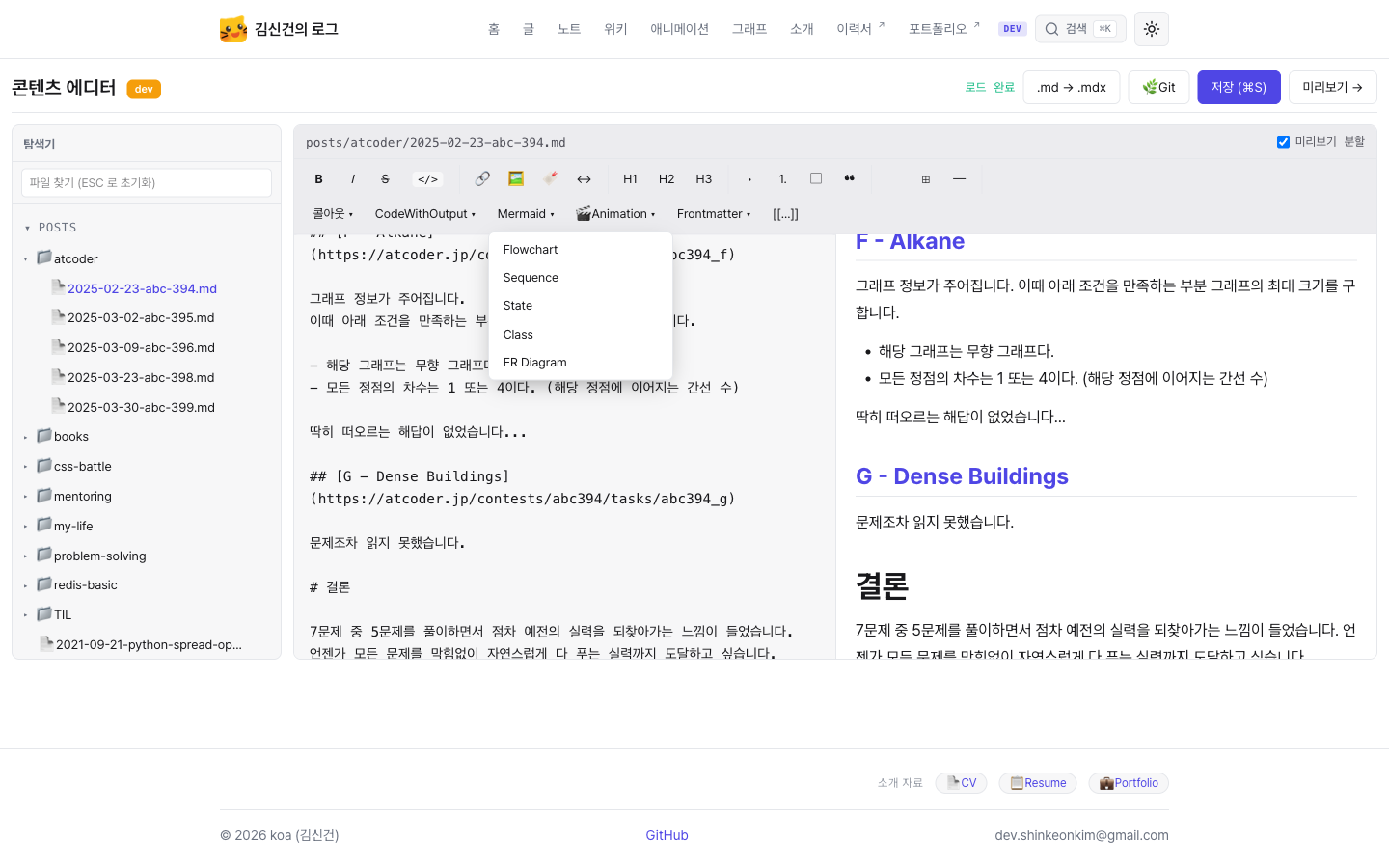This screenshot has height=868, width=1389.
Task: Select ER Diagram from the Mermaid menu
Action: [x=581, y=363]
